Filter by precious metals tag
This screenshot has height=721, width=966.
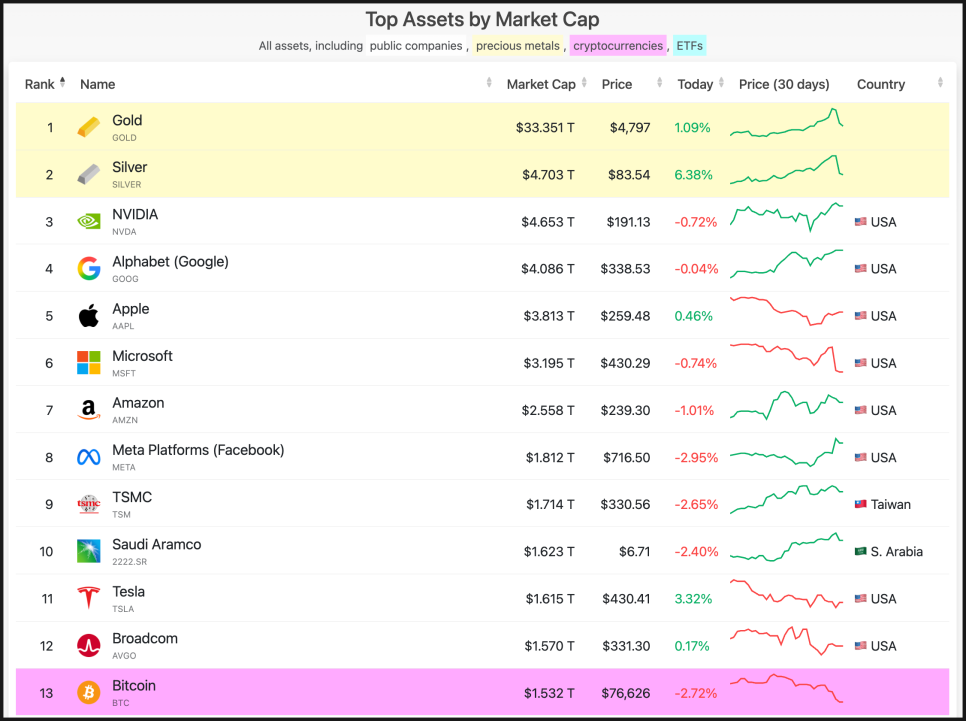tap(518, 46)
